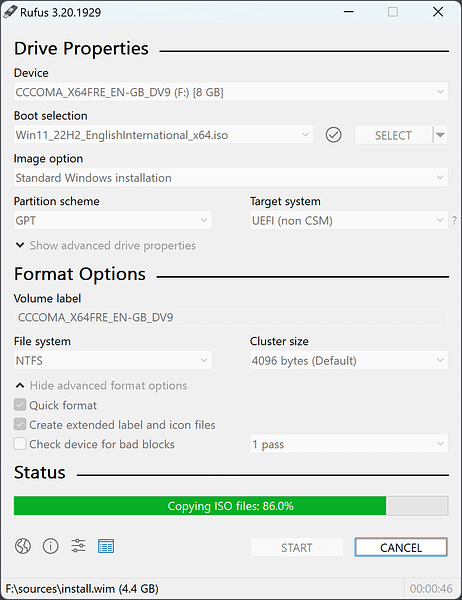Open the File system NTFS dropdown
Viewport: 462px width, 600px height.
click(x=113, y=360)
